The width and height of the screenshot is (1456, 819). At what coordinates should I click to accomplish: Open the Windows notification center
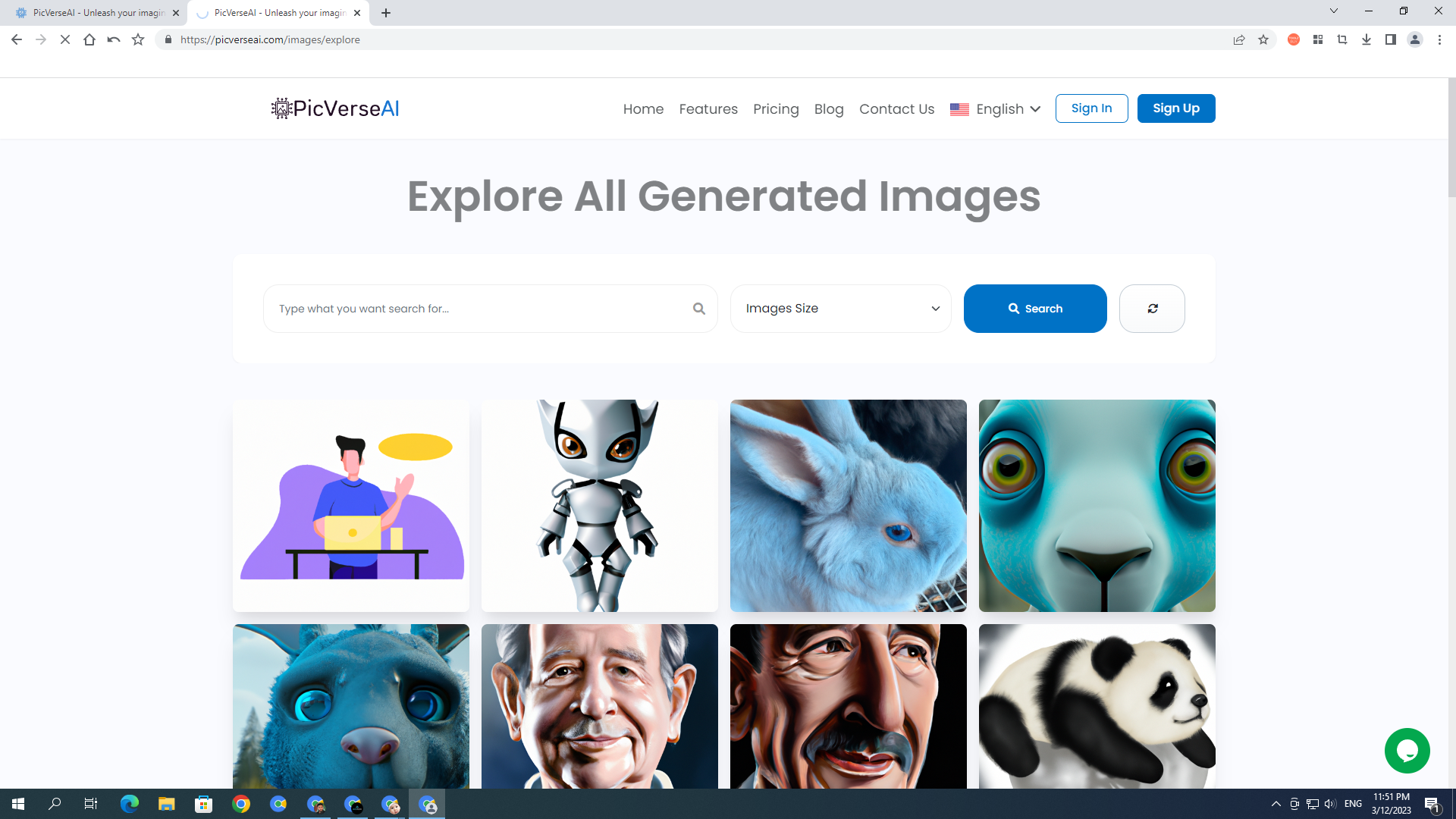(1432, 804)
